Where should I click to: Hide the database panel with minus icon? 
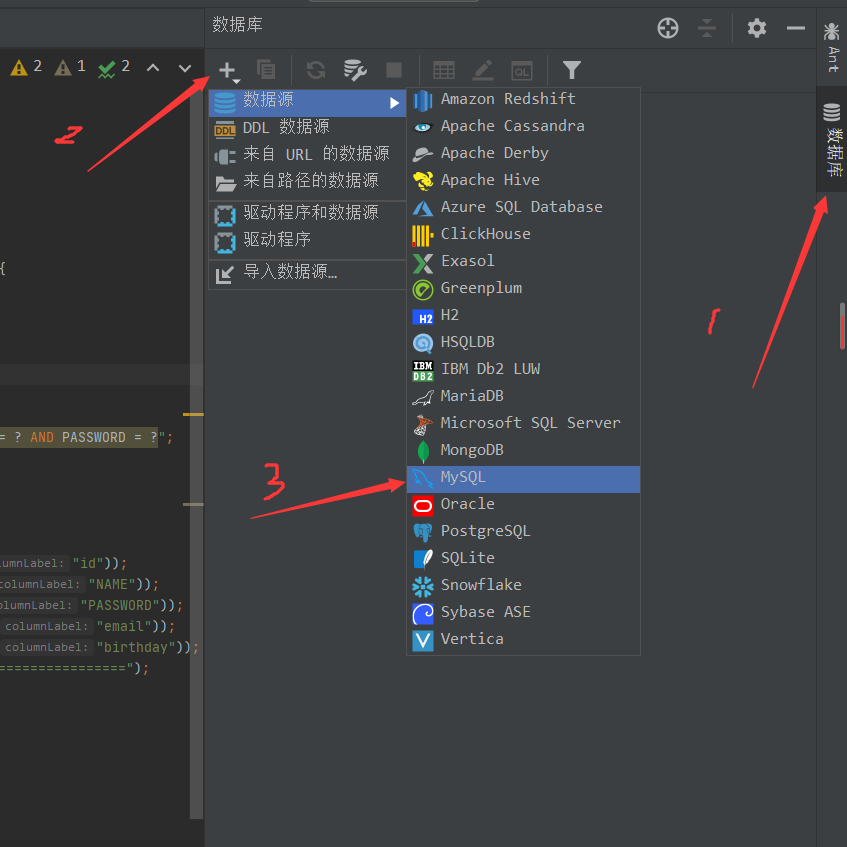point(796,28)
